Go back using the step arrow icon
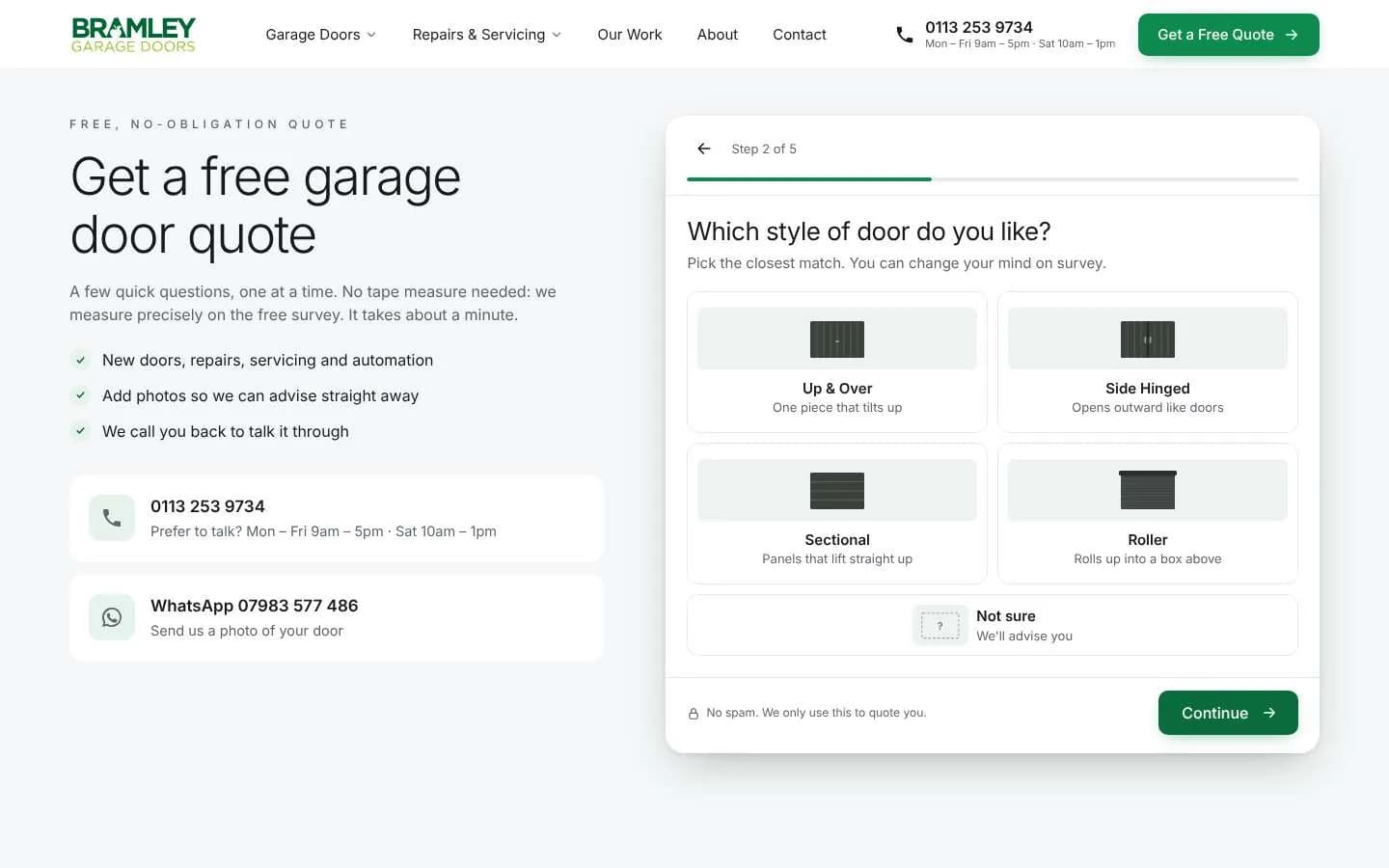This screenshot has height=868, width=1389. [x=704, y=149]
